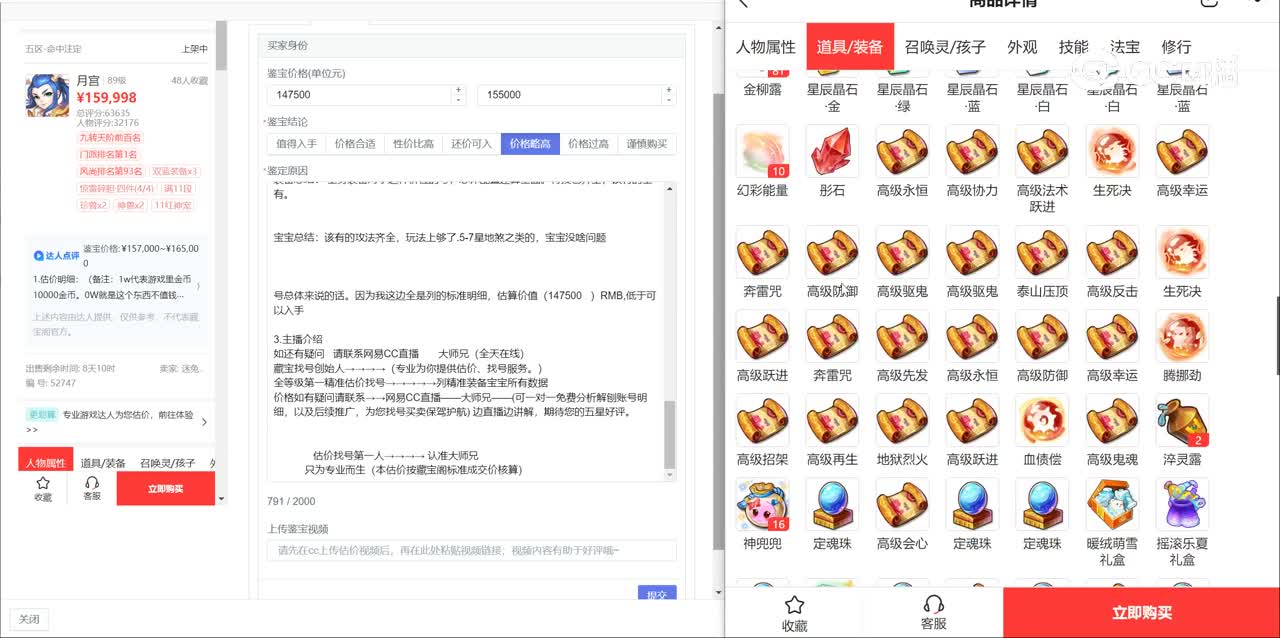Select the 淬灵露 bottle item
This screenshot has height=638, width=1280.
pos(1182,420)
